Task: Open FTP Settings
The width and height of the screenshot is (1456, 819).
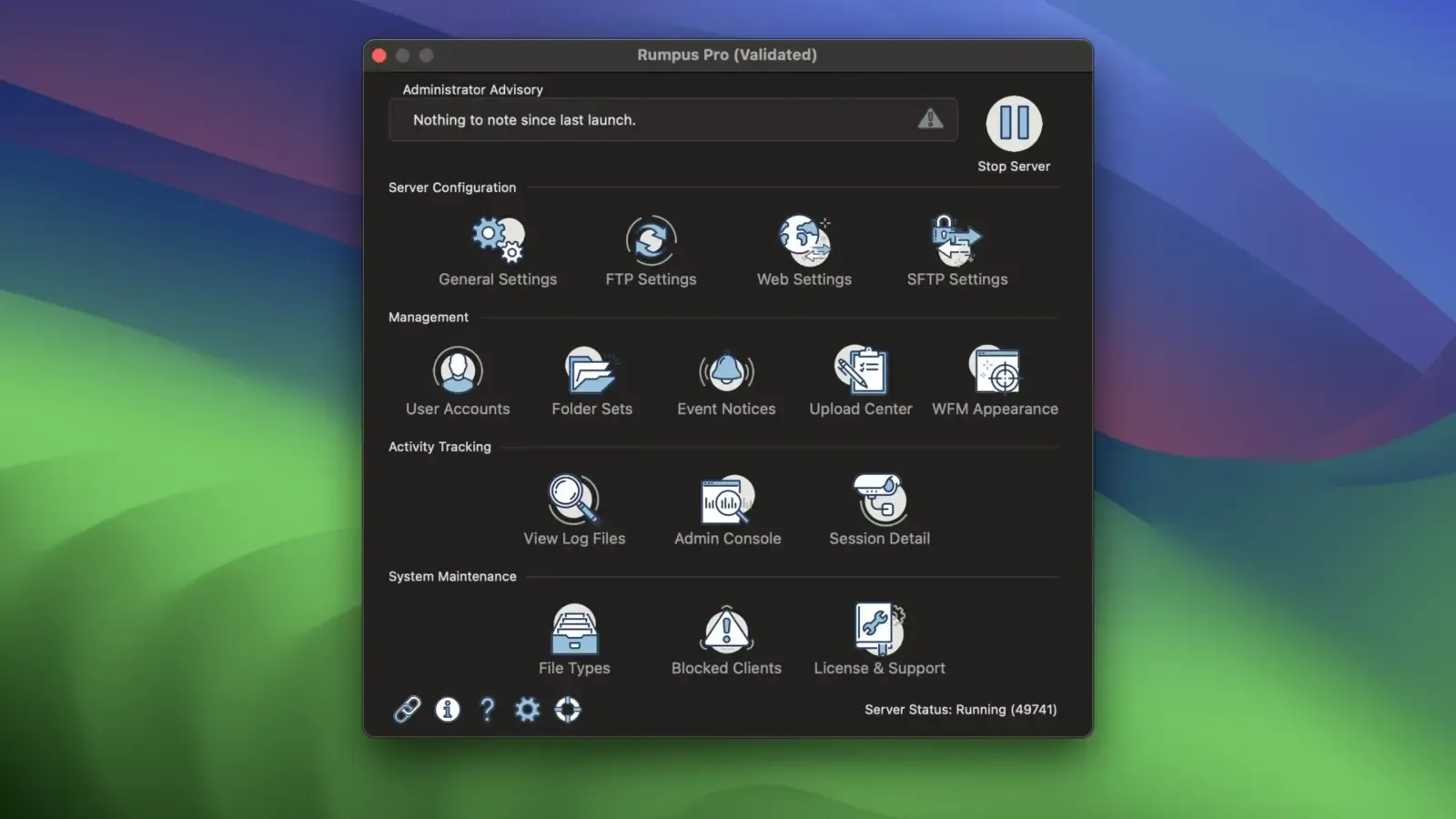Action: point(651,238)
